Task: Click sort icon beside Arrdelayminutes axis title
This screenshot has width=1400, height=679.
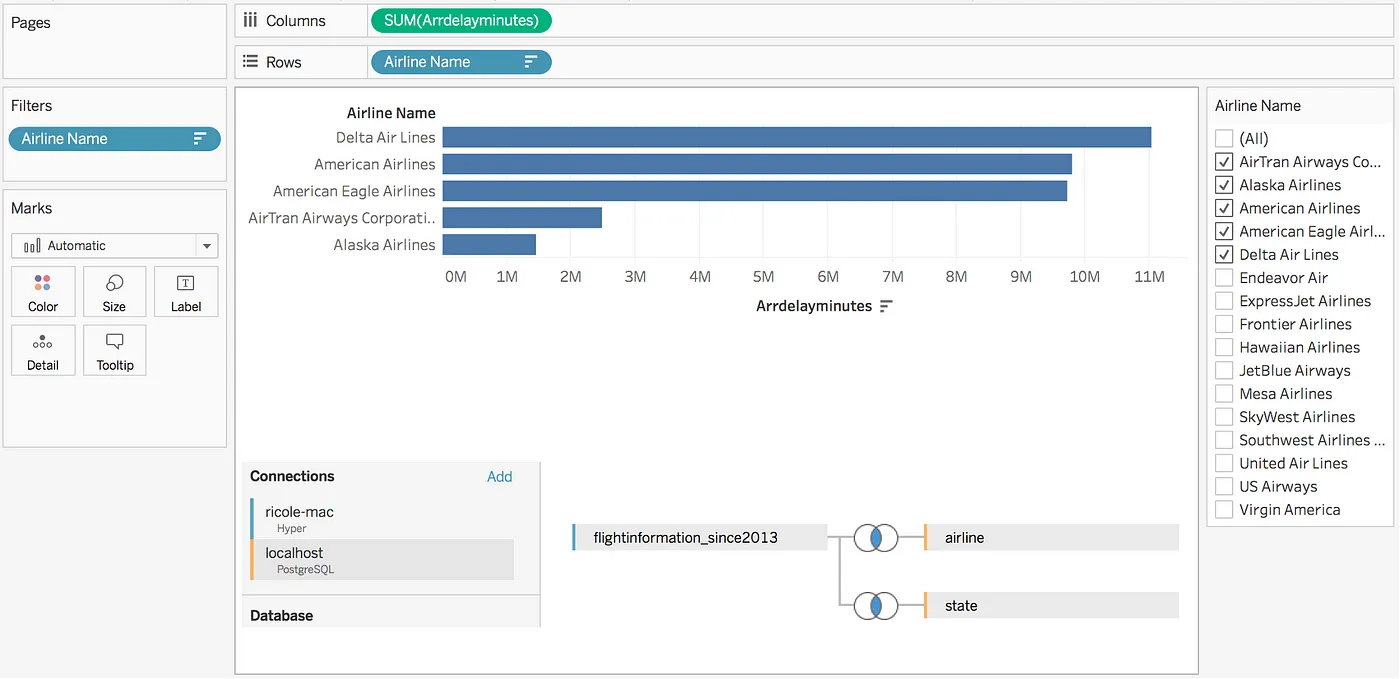Action: pyautogui.click(x=886, y=306)
